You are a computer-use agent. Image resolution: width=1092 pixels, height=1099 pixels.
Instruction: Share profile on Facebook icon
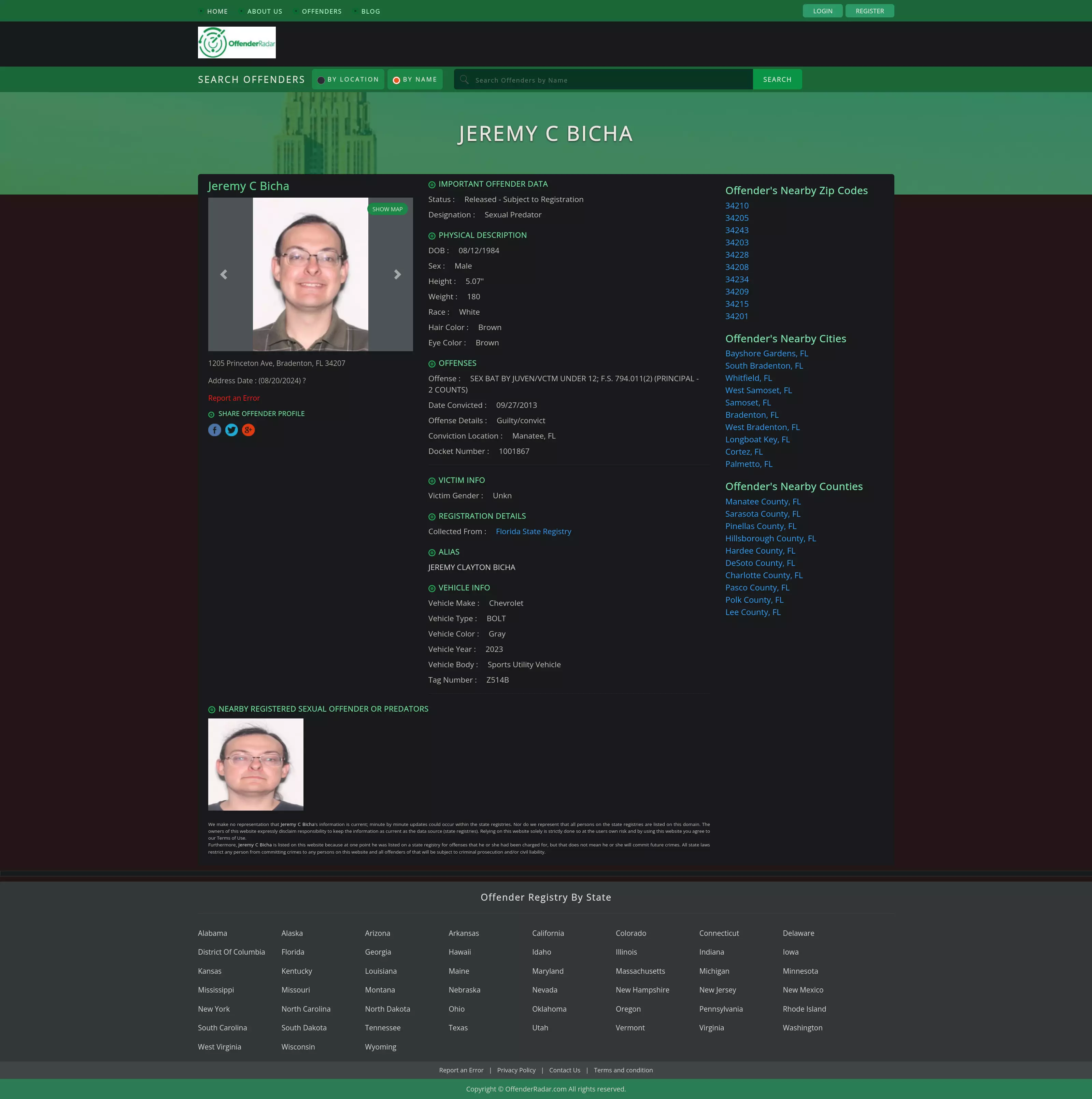pos(214,430)
